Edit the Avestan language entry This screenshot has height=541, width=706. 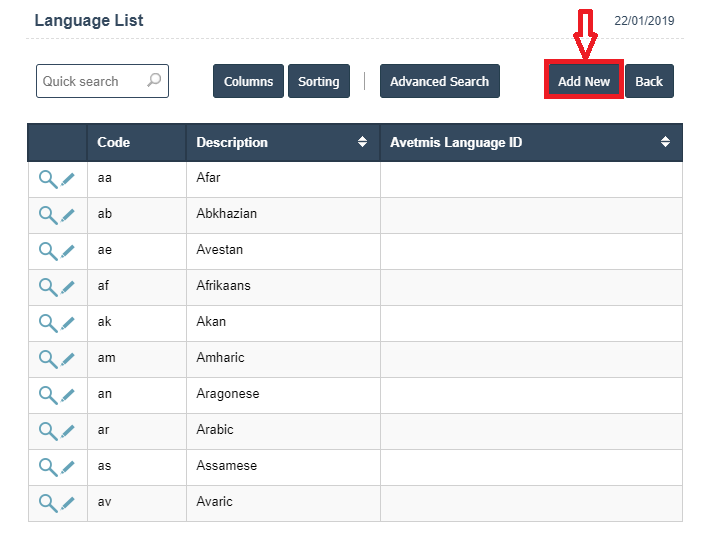pyautogui.click(x=68, y=251)
